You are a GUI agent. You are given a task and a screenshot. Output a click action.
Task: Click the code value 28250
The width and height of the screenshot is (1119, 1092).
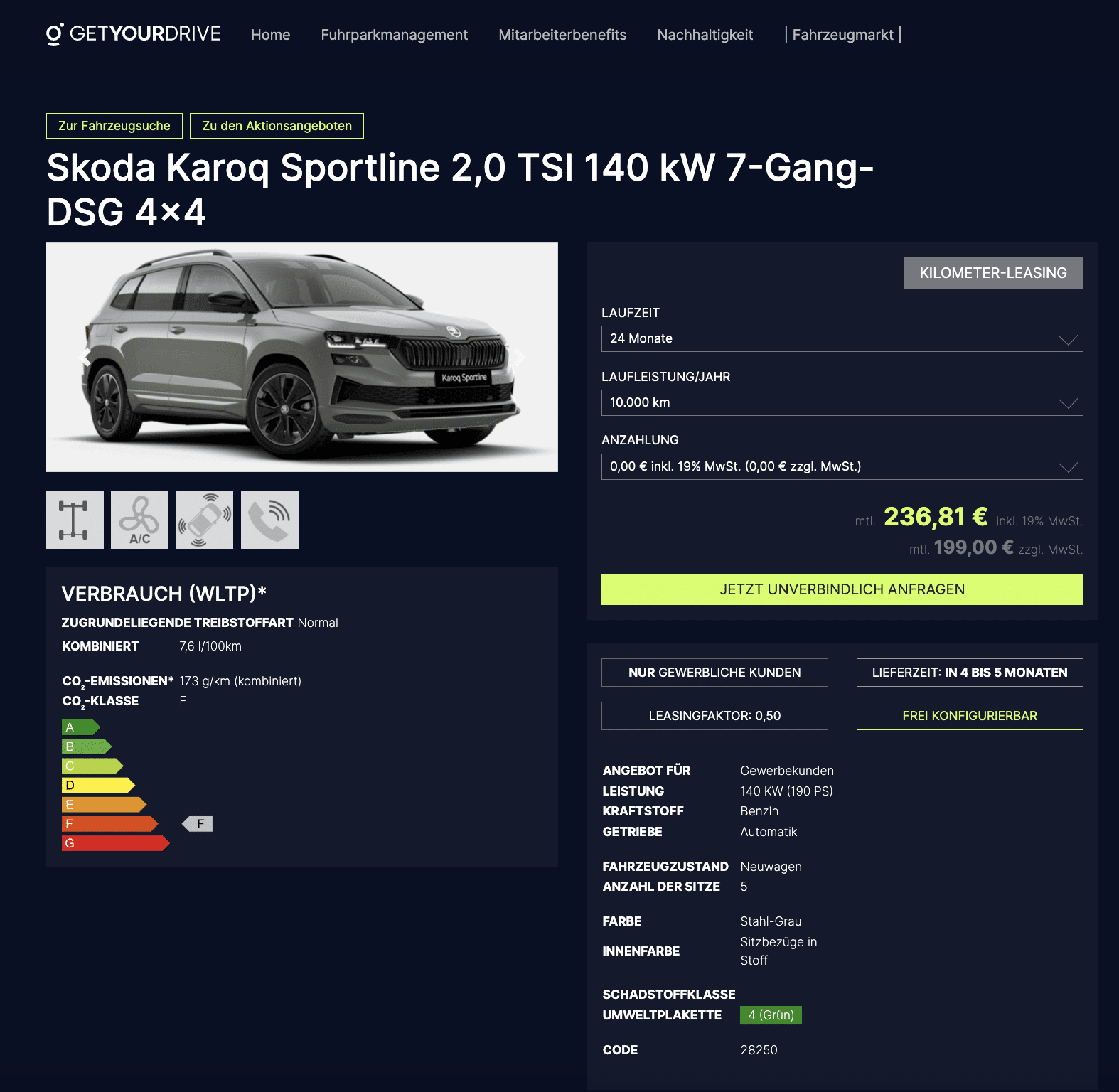[x=759, y=1050]
